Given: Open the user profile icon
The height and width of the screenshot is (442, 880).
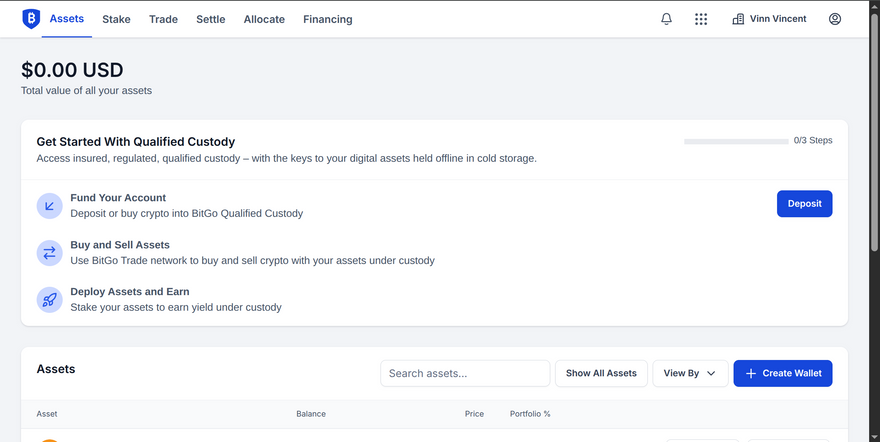Looking at the screenshot, I should click(x=835, y=19).
